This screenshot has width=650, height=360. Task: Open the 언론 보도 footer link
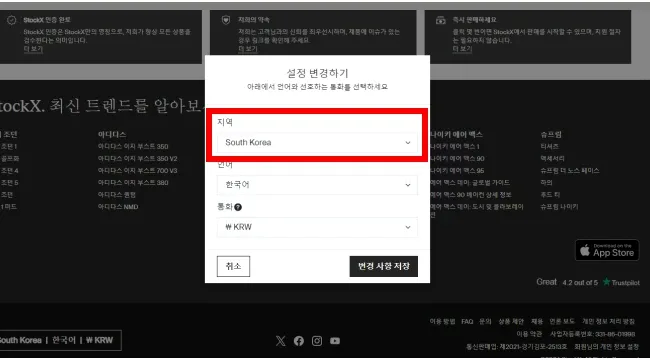tap(562, 321)
